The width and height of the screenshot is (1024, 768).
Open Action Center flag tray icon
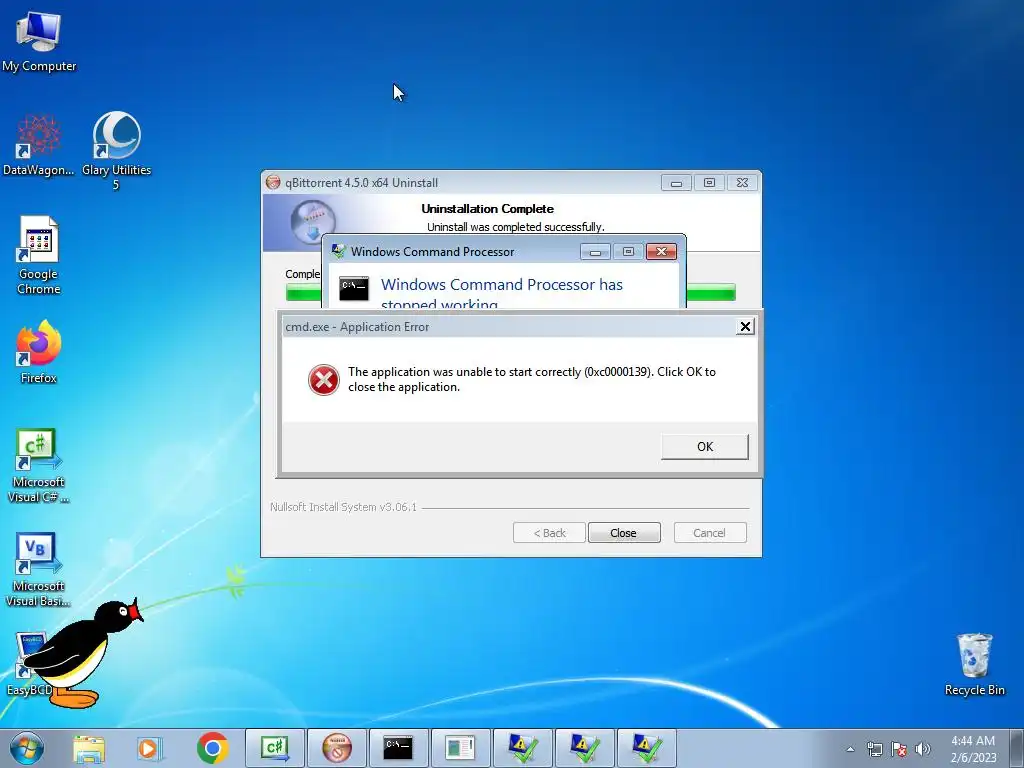coord(899,749)
